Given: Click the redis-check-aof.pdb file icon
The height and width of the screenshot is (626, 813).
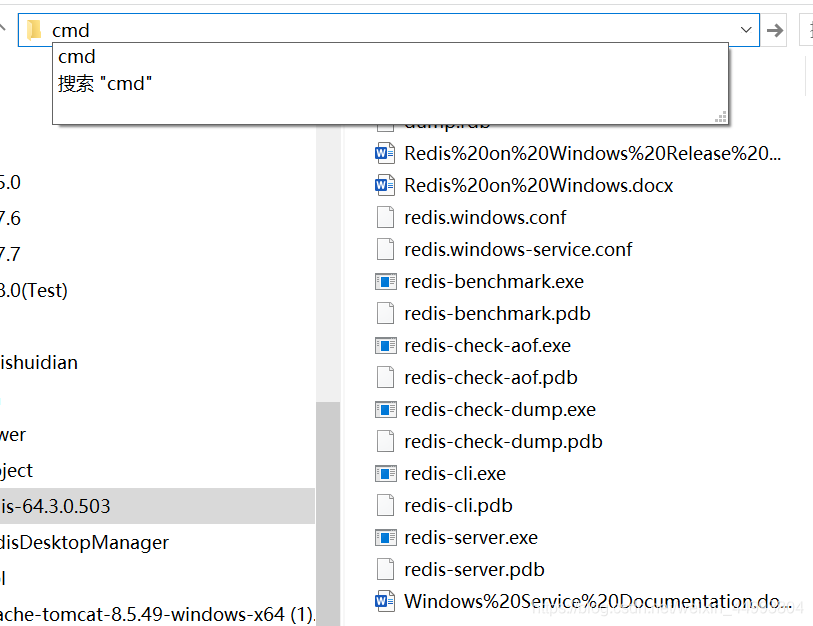Looking at the screenshot, I should 385,378.
